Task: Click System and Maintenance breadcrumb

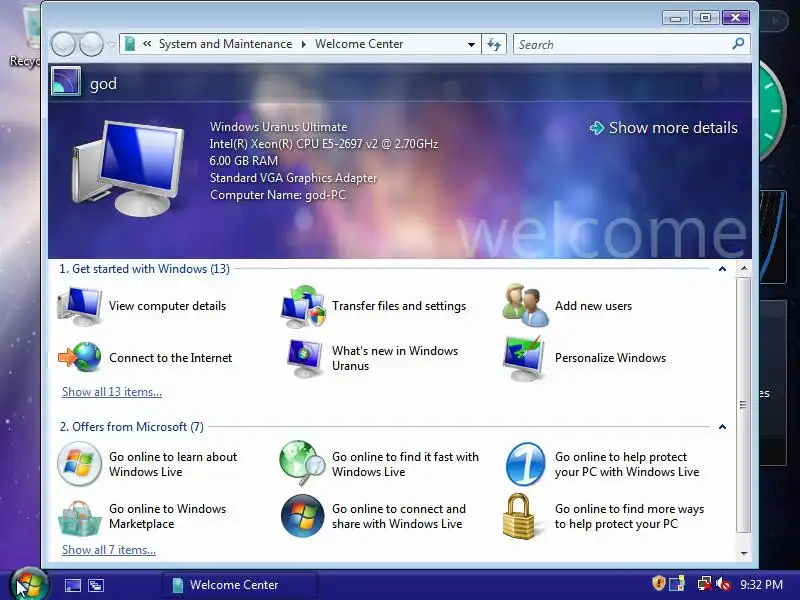Action: (x=226, y=44)
